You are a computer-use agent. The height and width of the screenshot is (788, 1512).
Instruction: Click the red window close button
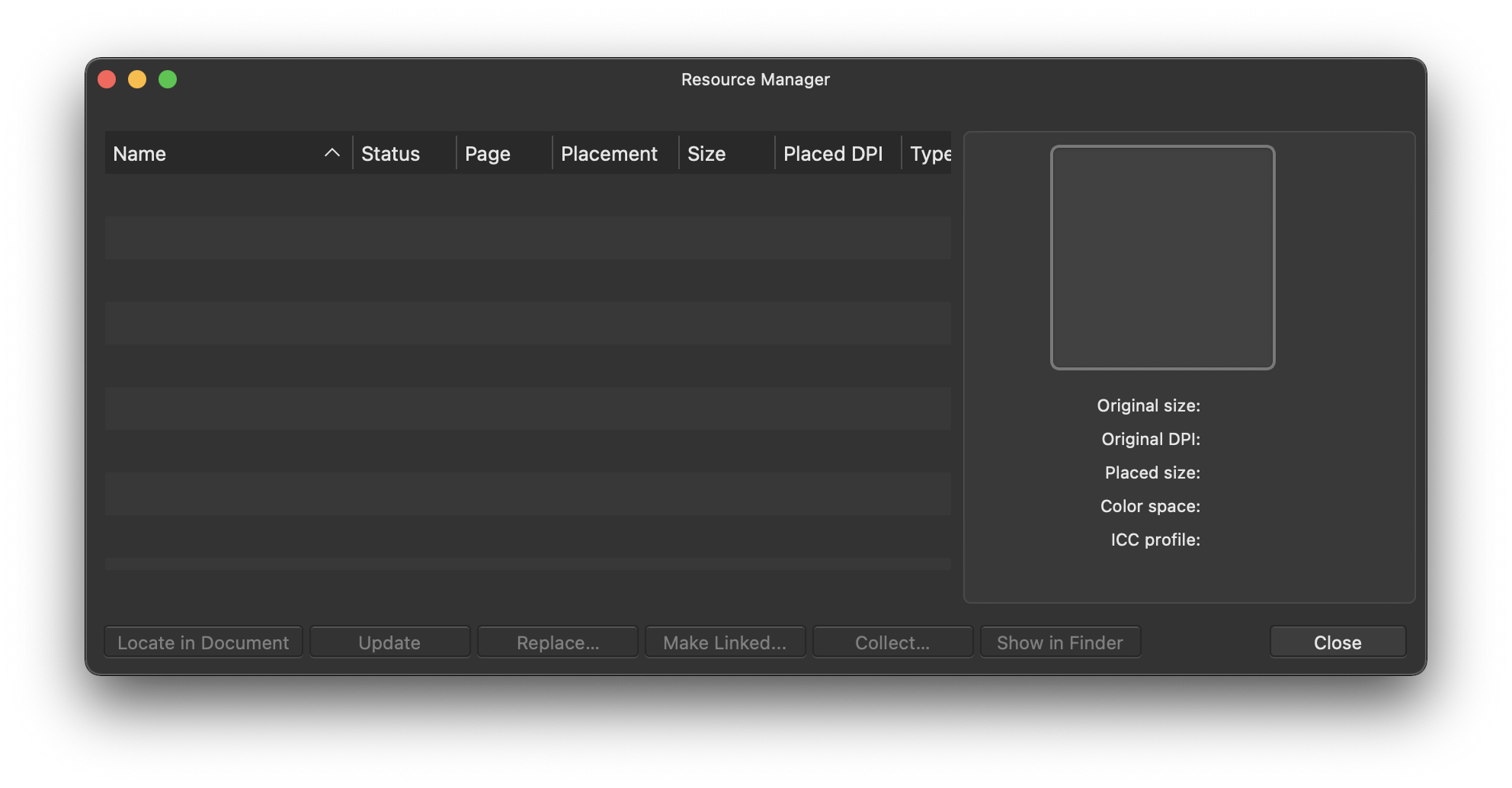(107, 79)
